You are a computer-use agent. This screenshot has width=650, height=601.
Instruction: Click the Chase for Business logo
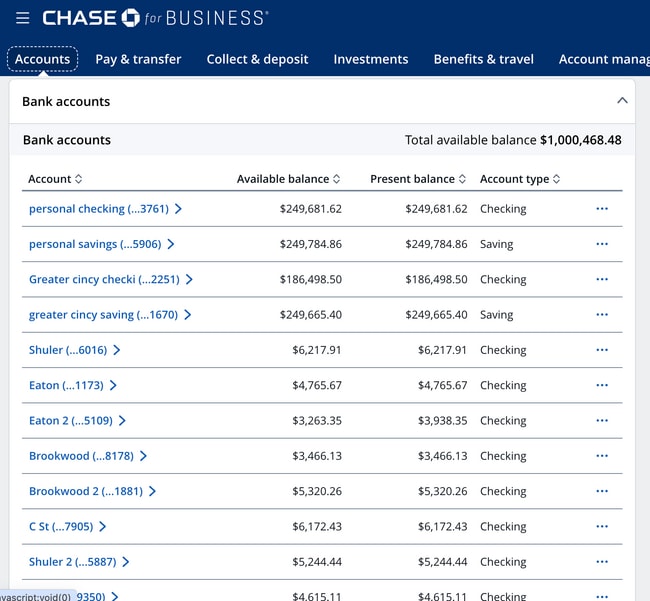pyautogui.click(x=155, y=18)
